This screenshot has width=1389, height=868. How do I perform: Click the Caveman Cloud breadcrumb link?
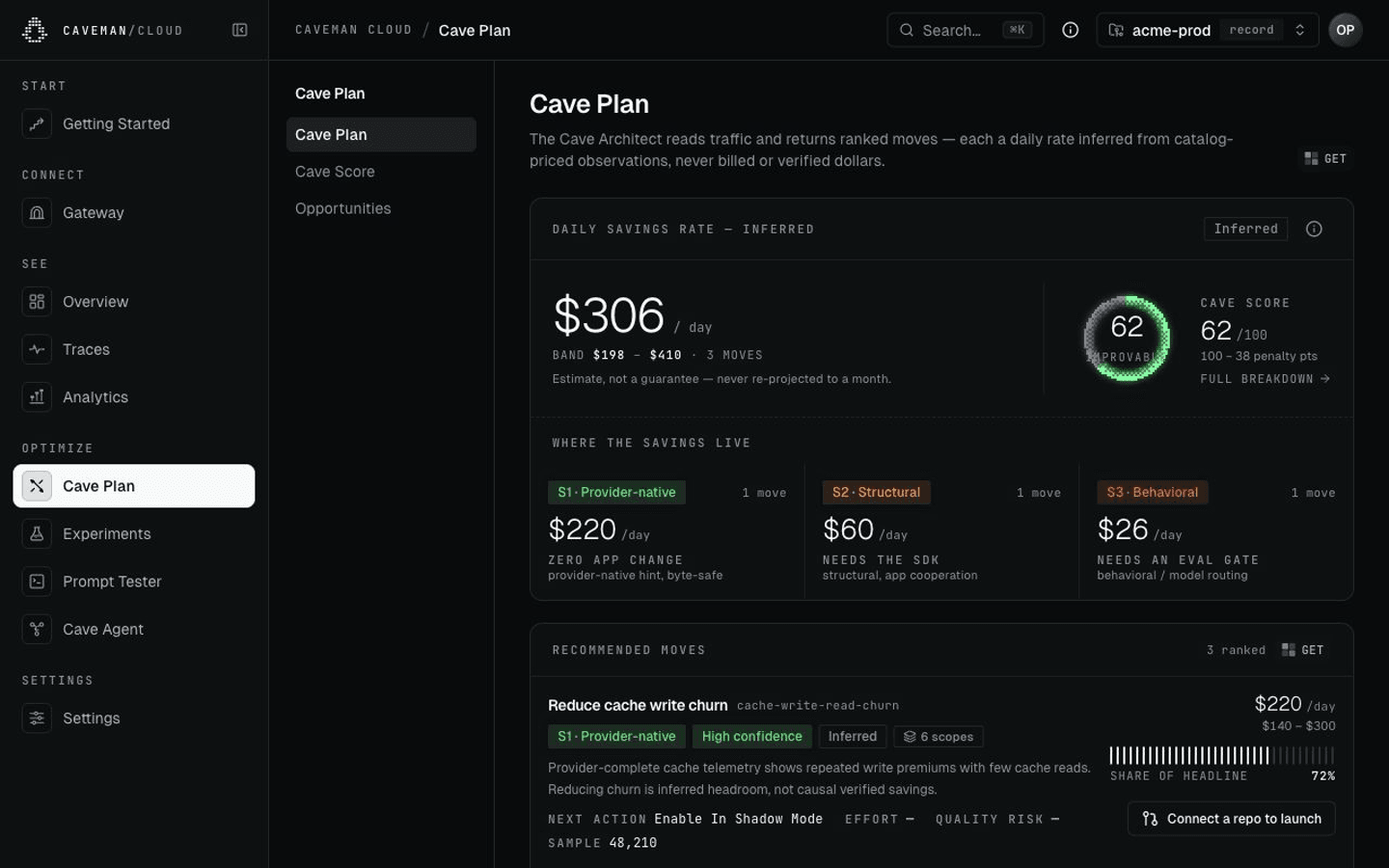point(353,30)
